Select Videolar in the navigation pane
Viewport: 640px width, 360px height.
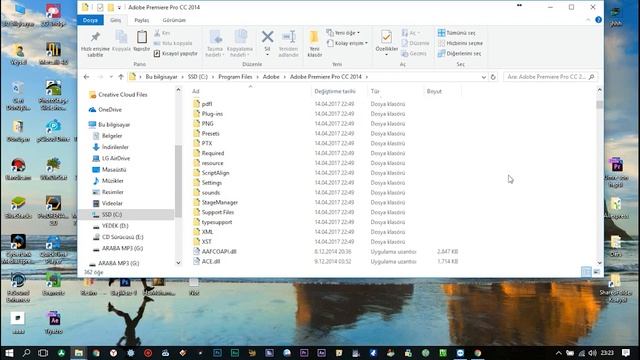(x=108, y=203)
